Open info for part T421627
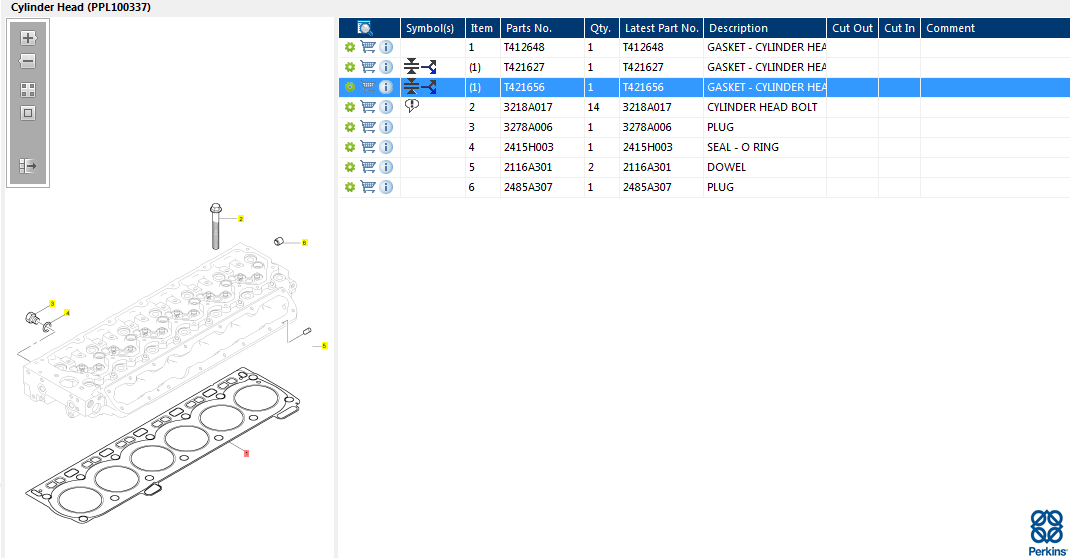Screen dimensions: 1070x558 (386, 67)
